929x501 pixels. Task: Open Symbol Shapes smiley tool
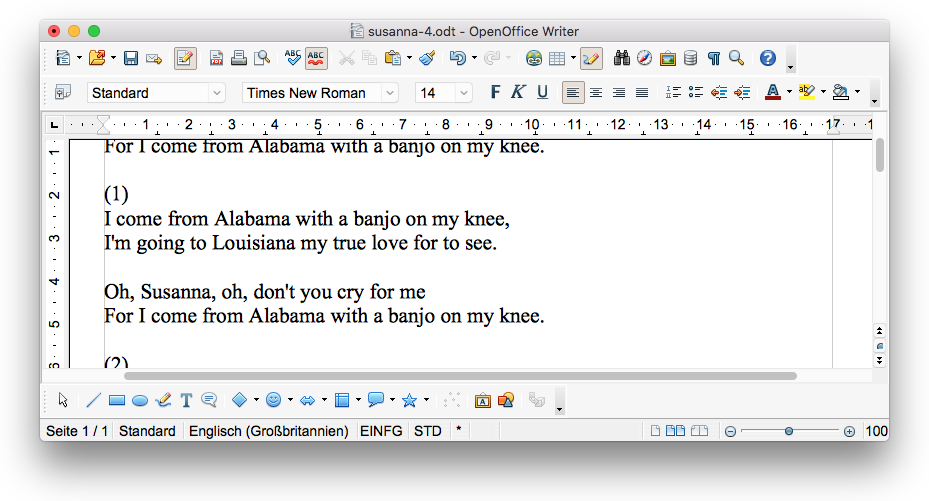[x=273, y=400]
